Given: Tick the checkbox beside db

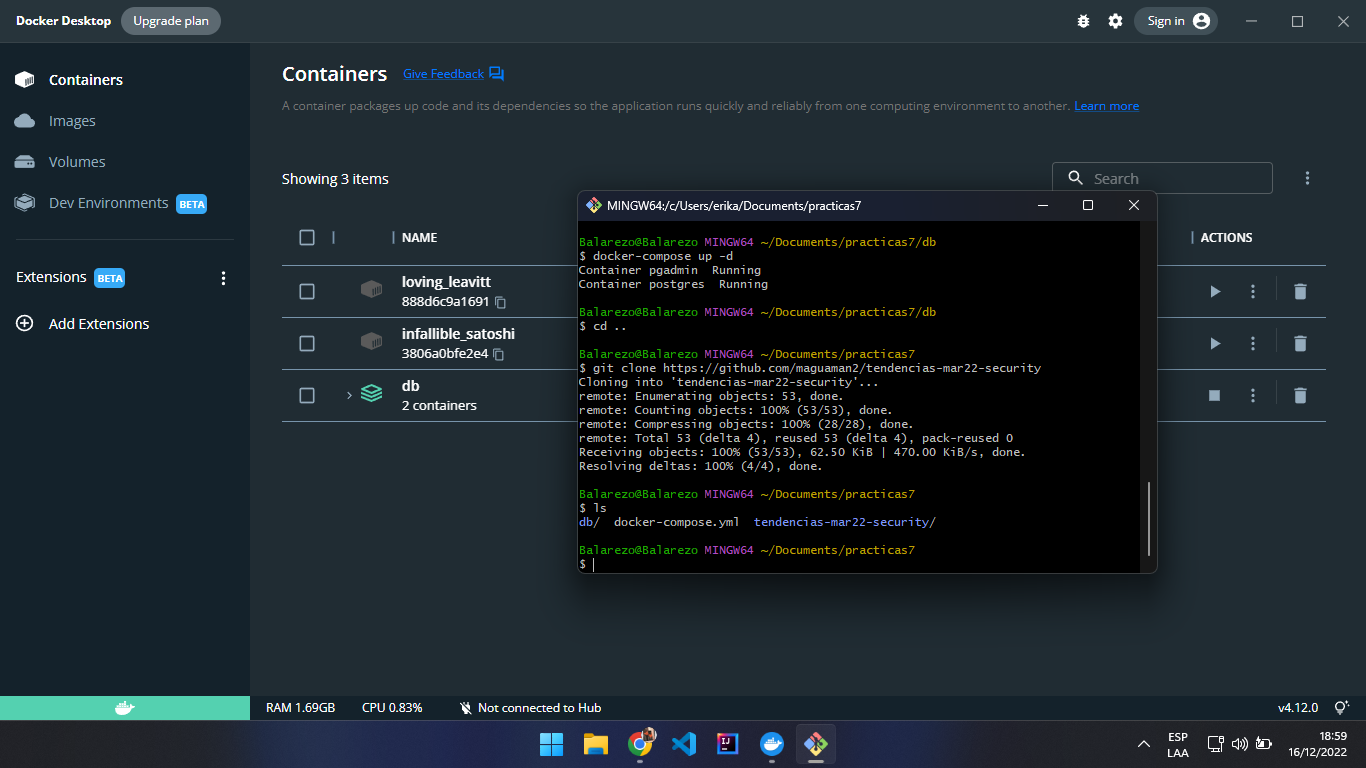Looking at the screenshot, I should [x=307, y=395].
